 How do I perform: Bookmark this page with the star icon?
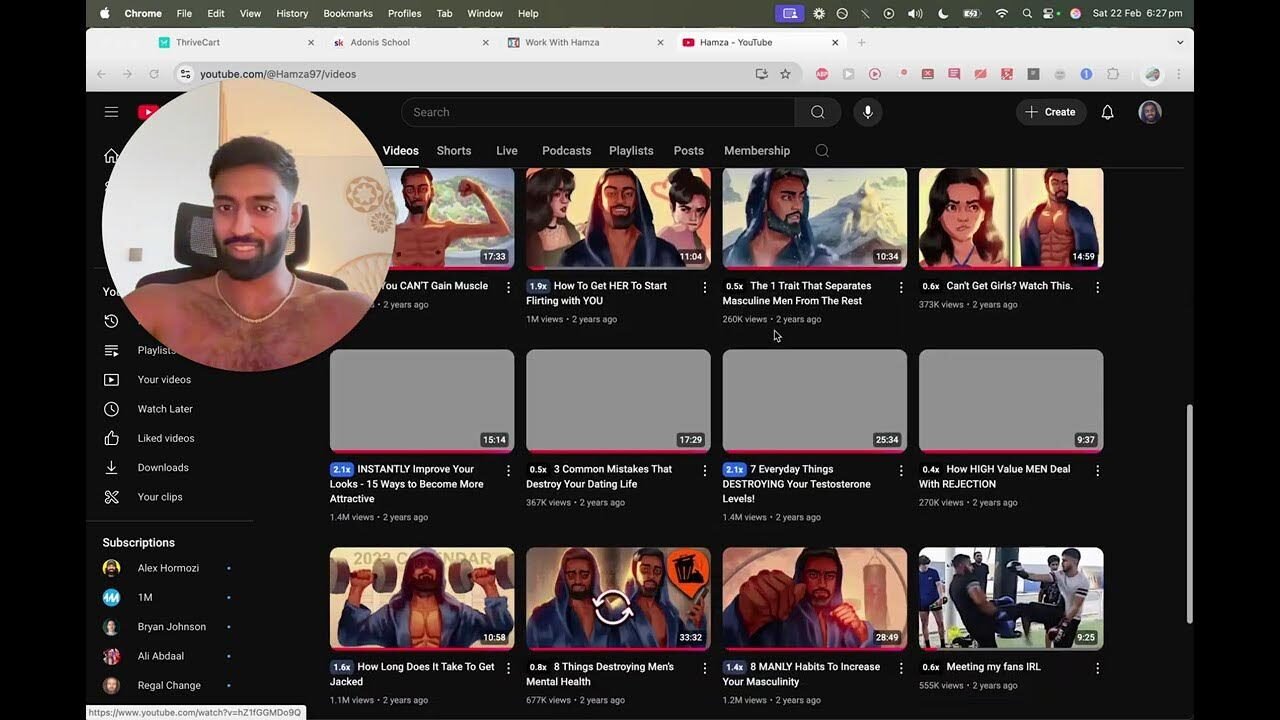(785, 74)
